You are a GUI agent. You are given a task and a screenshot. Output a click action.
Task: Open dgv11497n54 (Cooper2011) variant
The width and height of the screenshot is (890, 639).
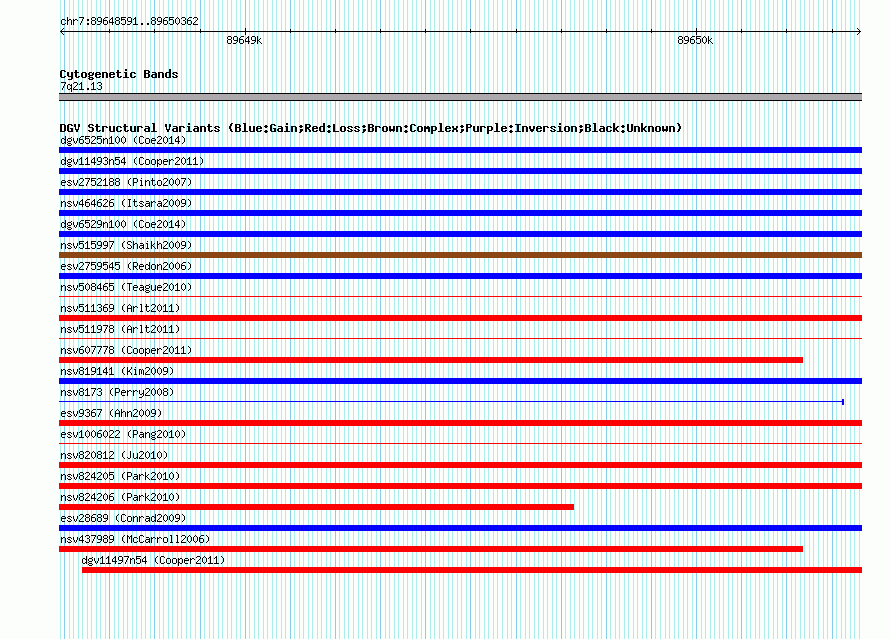153,560
